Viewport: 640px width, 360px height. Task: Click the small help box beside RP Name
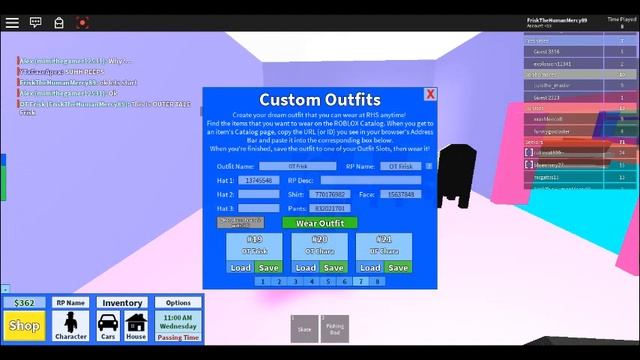click(x=429, y=166)
